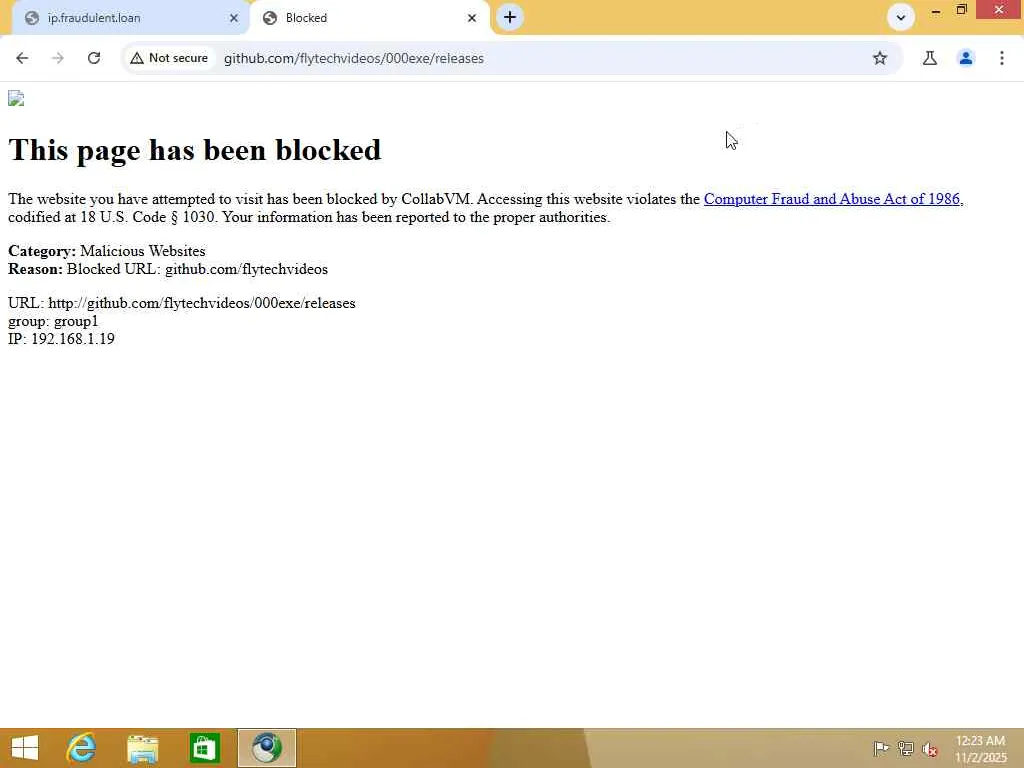The height and width of the screenshot is (768, 1024).
Task: Restore down the Chrome window
Action: point(962,10)
